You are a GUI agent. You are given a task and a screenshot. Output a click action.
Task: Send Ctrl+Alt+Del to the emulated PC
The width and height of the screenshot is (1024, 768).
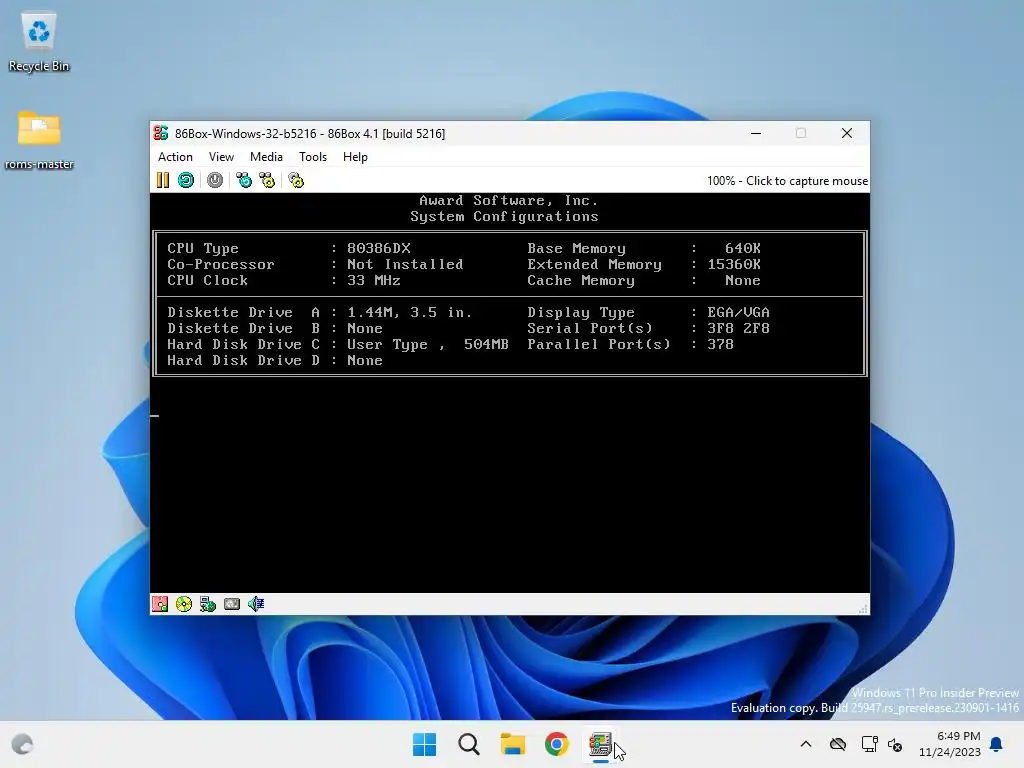[244, 180]
